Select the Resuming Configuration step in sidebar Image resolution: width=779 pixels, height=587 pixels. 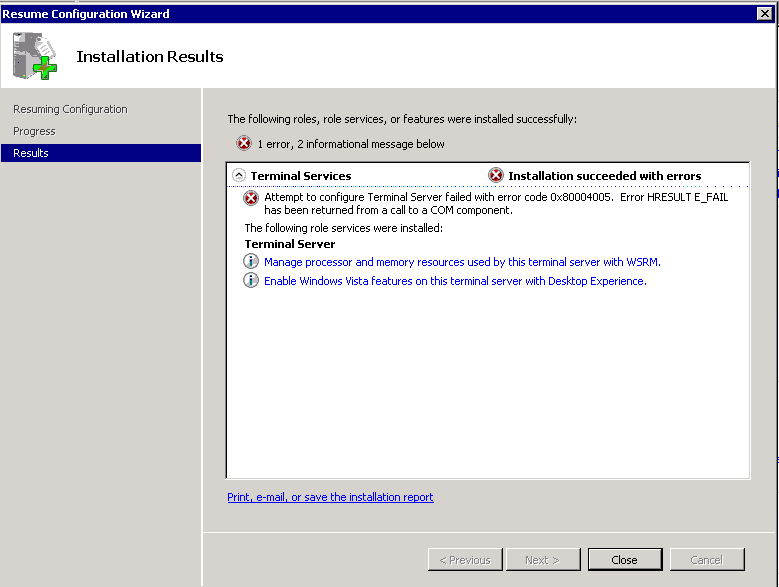[x=70, y=109]
